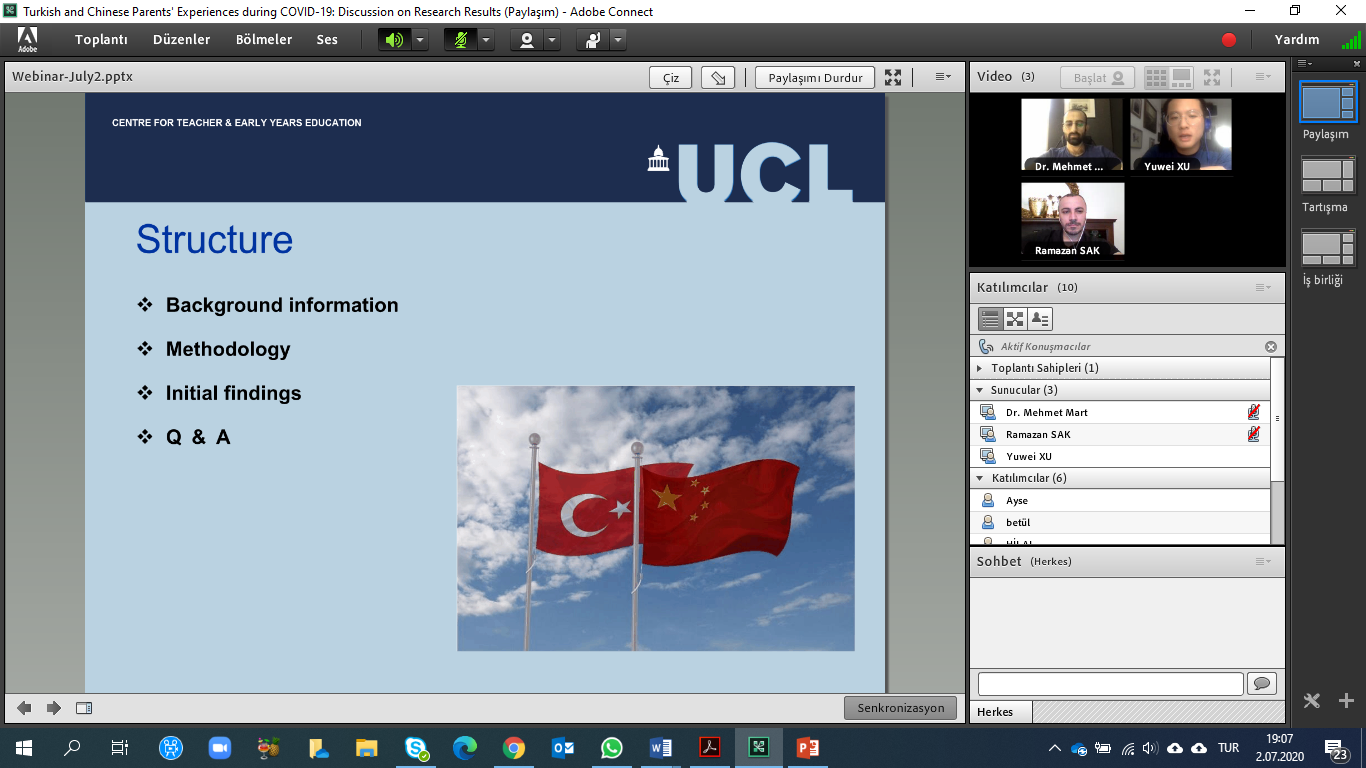The height and width of the screenshot is (768, 1366).
Task: Open the Bölmeler menu
Action: [x=264, y=40]
